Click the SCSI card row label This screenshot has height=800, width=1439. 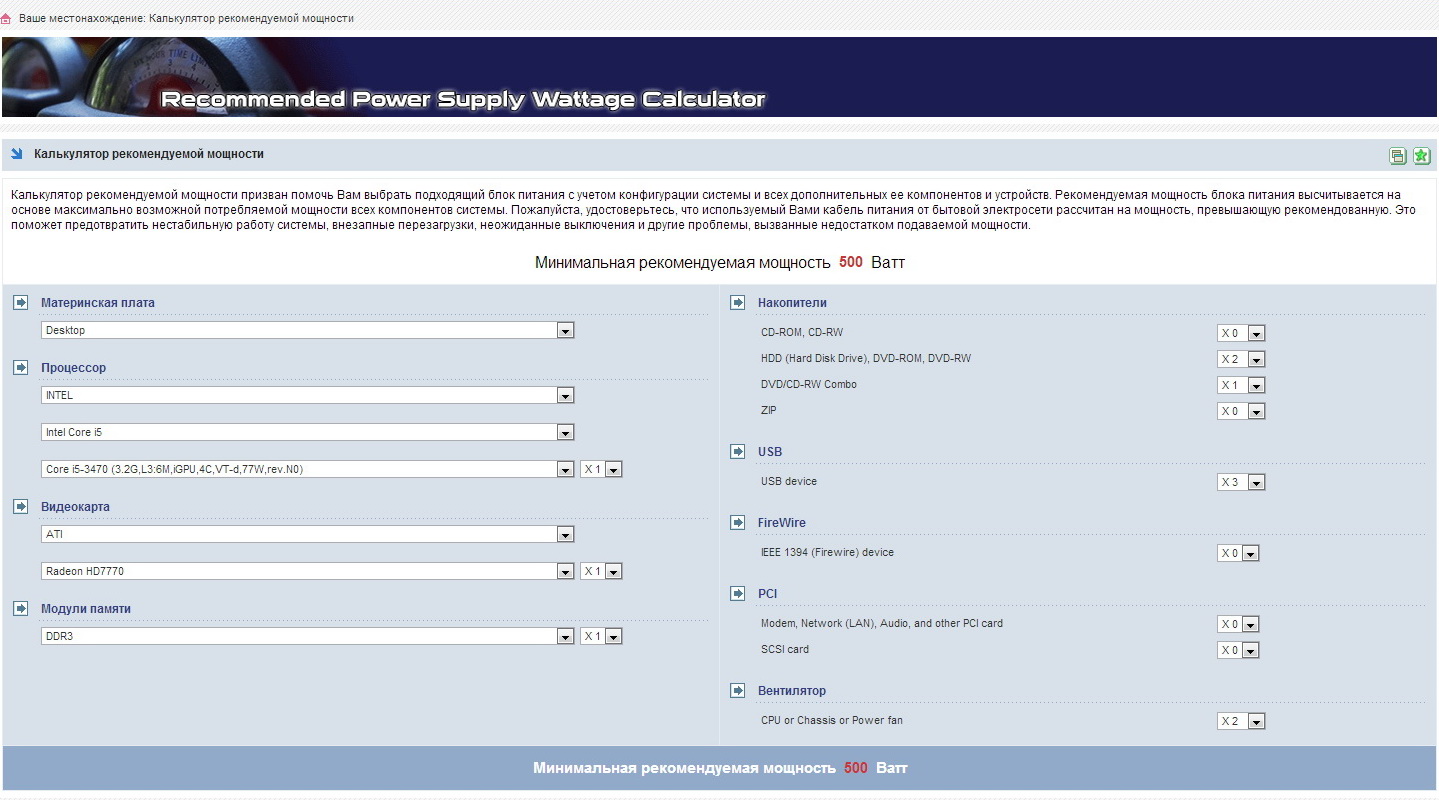[x=785, y=649]
